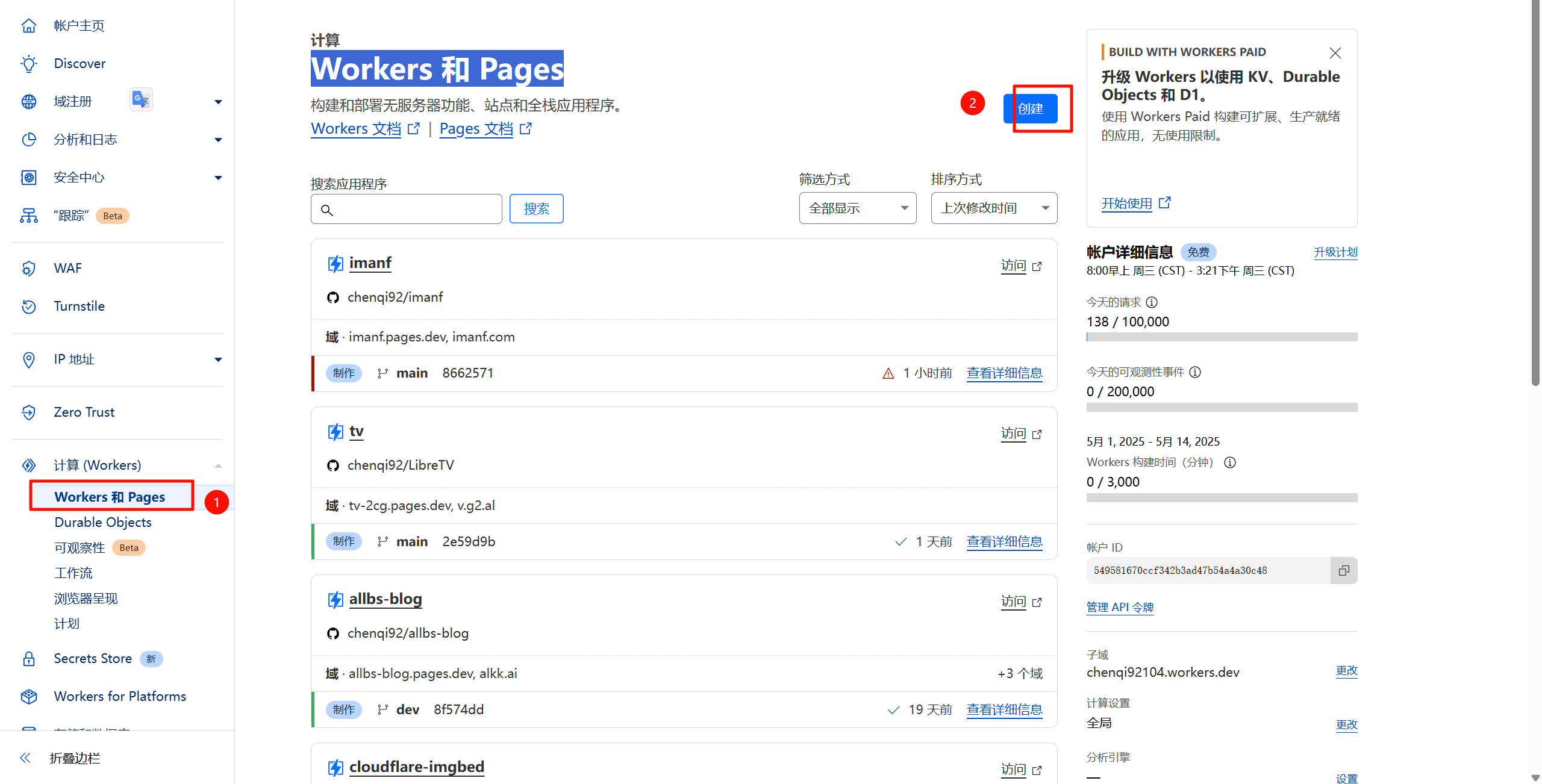Viewport: 1542px width, 784px height.
Task: Click info icon next to 今天的请求
Action: click(1152, 302)
